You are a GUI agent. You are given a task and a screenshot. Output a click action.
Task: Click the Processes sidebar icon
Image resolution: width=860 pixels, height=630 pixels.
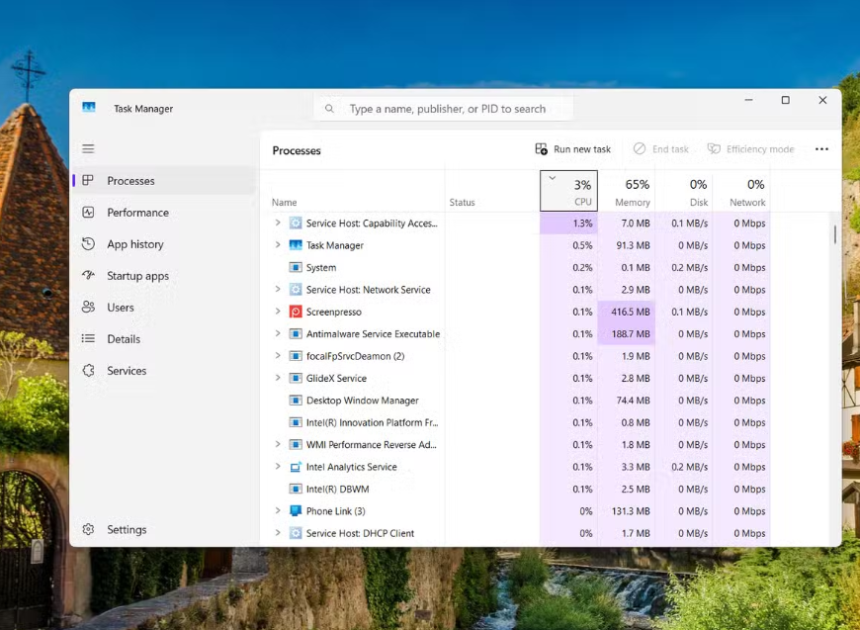click(x=88, y=180)
